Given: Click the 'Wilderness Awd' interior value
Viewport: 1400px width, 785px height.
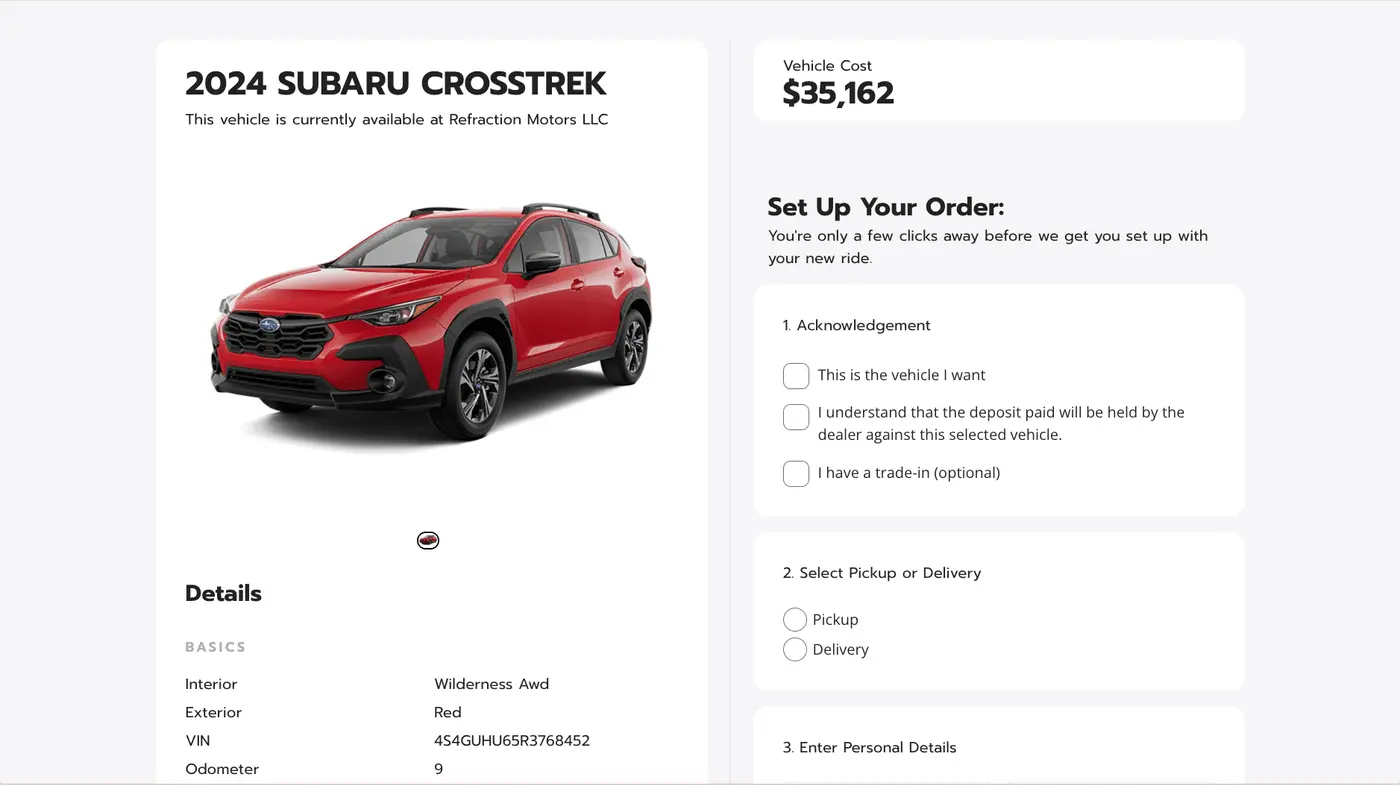Looking at the screenshot, I should pyautogui.click(x=491, y=684).
